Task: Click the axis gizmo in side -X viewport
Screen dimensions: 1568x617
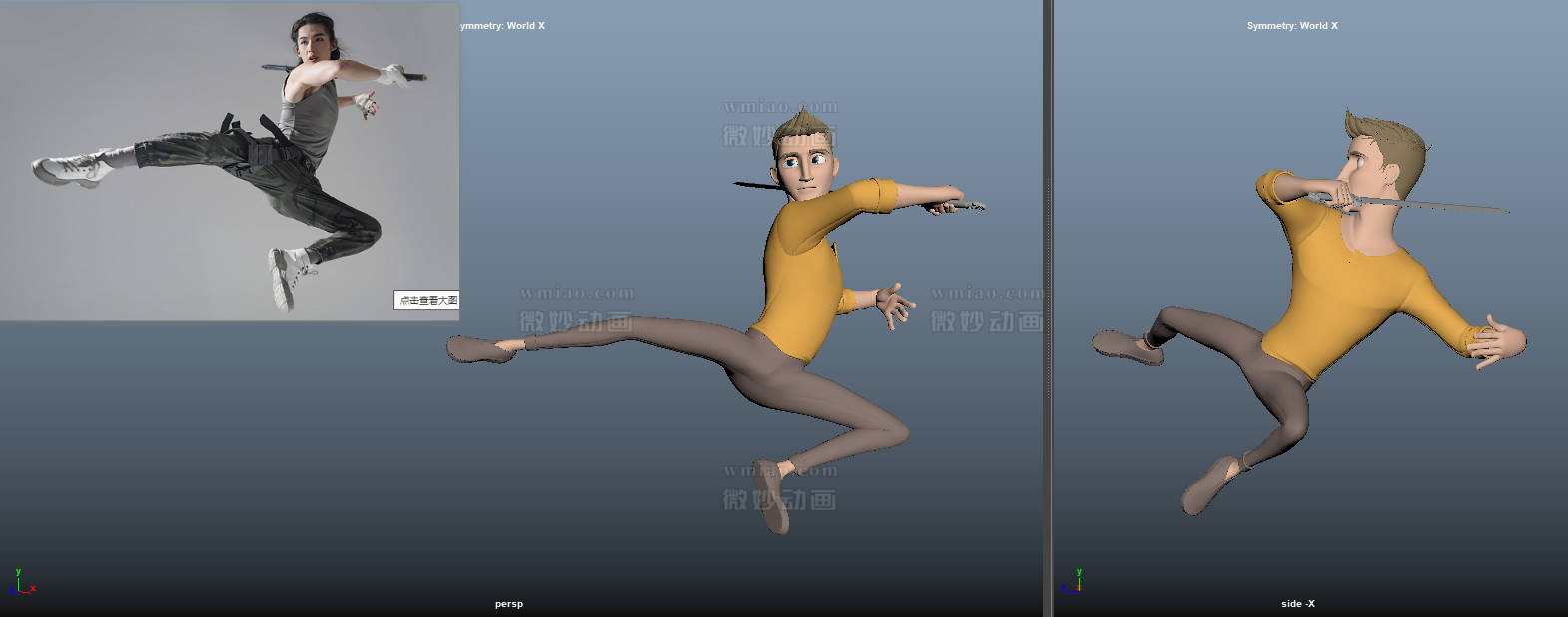Action: point(1073,582)
